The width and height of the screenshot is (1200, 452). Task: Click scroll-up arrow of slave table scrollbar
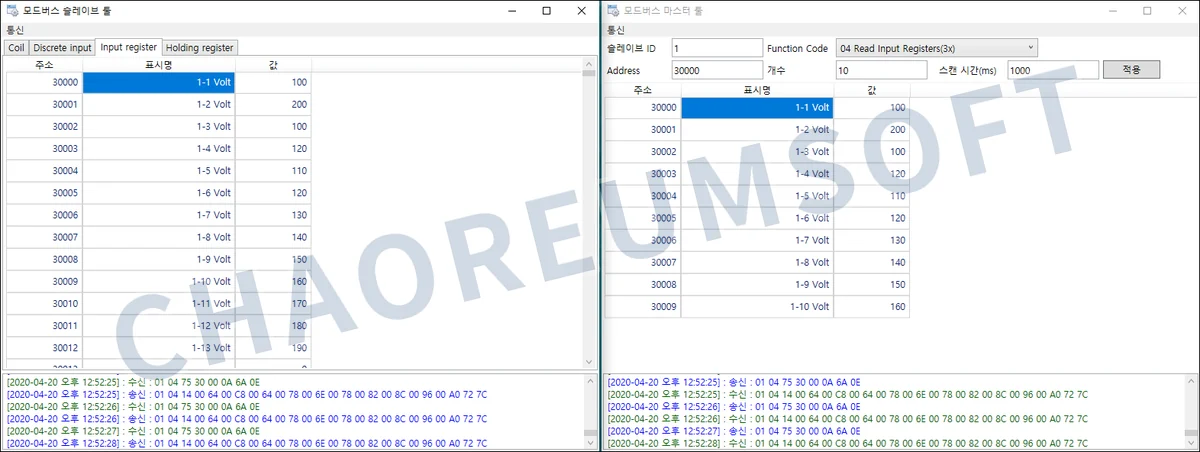[589, 64]
